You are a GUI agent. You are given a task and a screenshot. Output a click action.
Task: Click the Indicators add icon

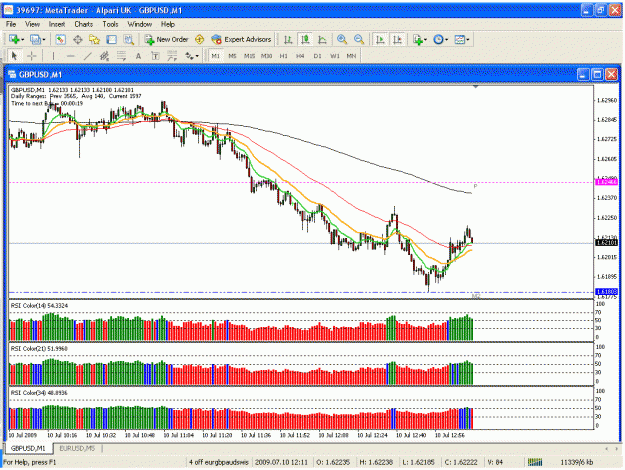417,39
